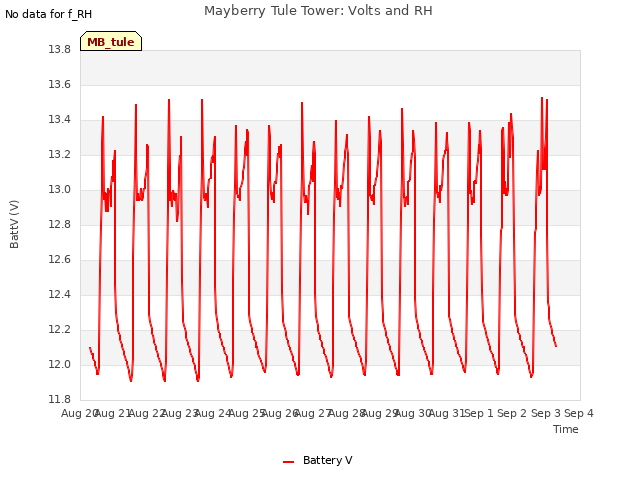Click the Aug 31 x-axis label

[447, 413]
